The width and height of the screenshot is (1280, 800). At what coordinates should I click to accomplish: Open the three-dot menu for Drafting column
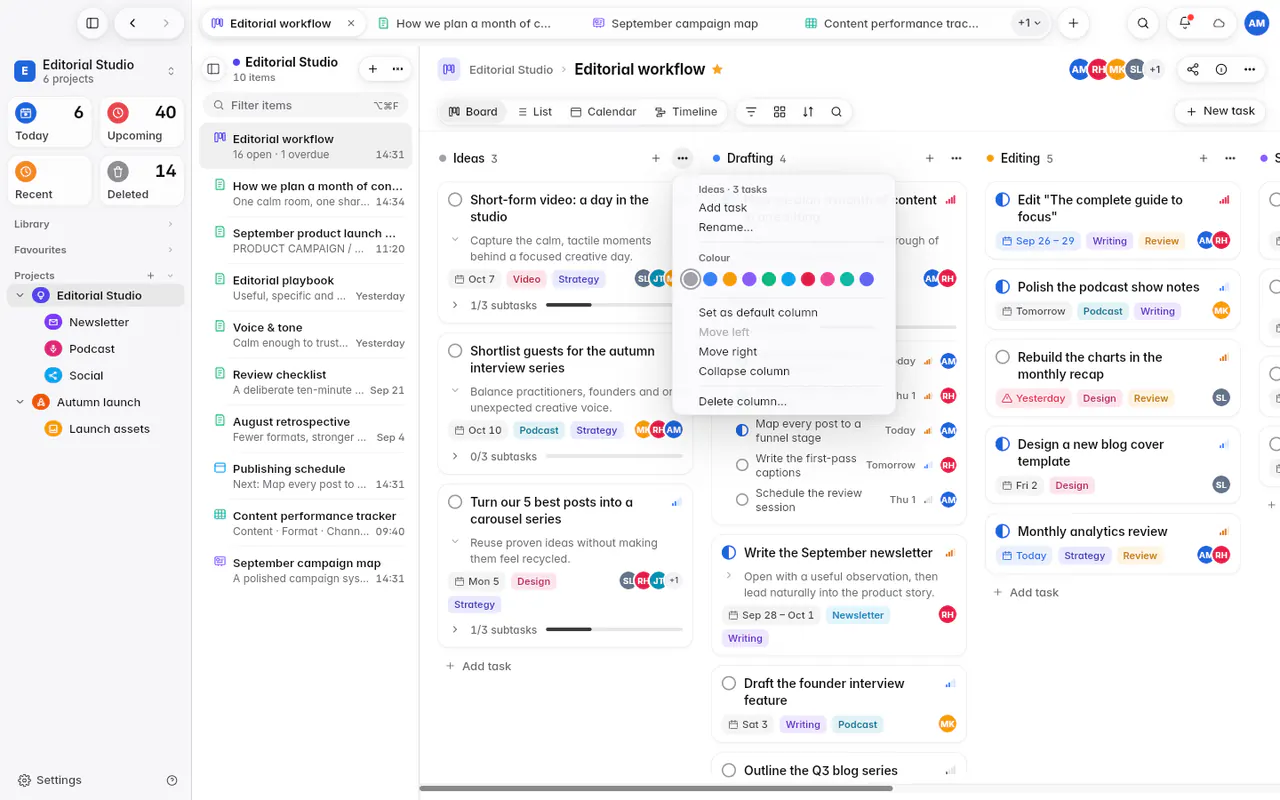pyautogui.click(x=956, y=158)
